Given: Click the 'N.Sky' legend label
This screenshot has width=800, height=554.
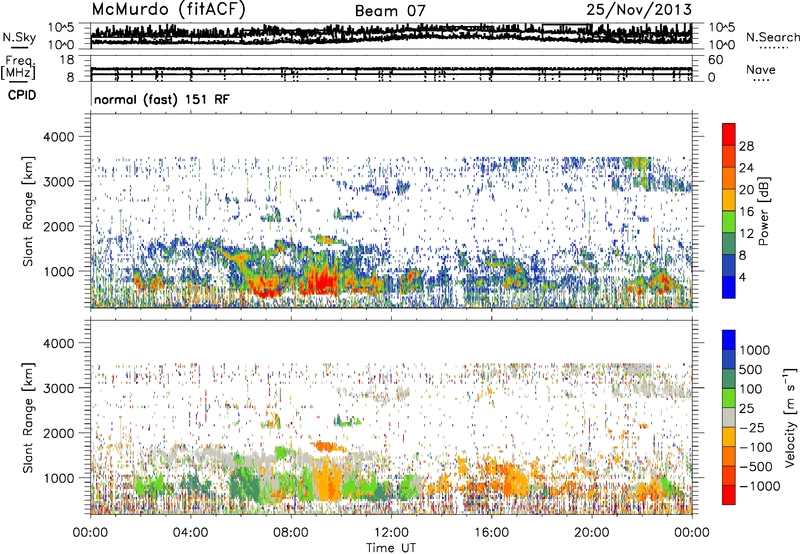Looking at the screenshot, I should (19, 37).
